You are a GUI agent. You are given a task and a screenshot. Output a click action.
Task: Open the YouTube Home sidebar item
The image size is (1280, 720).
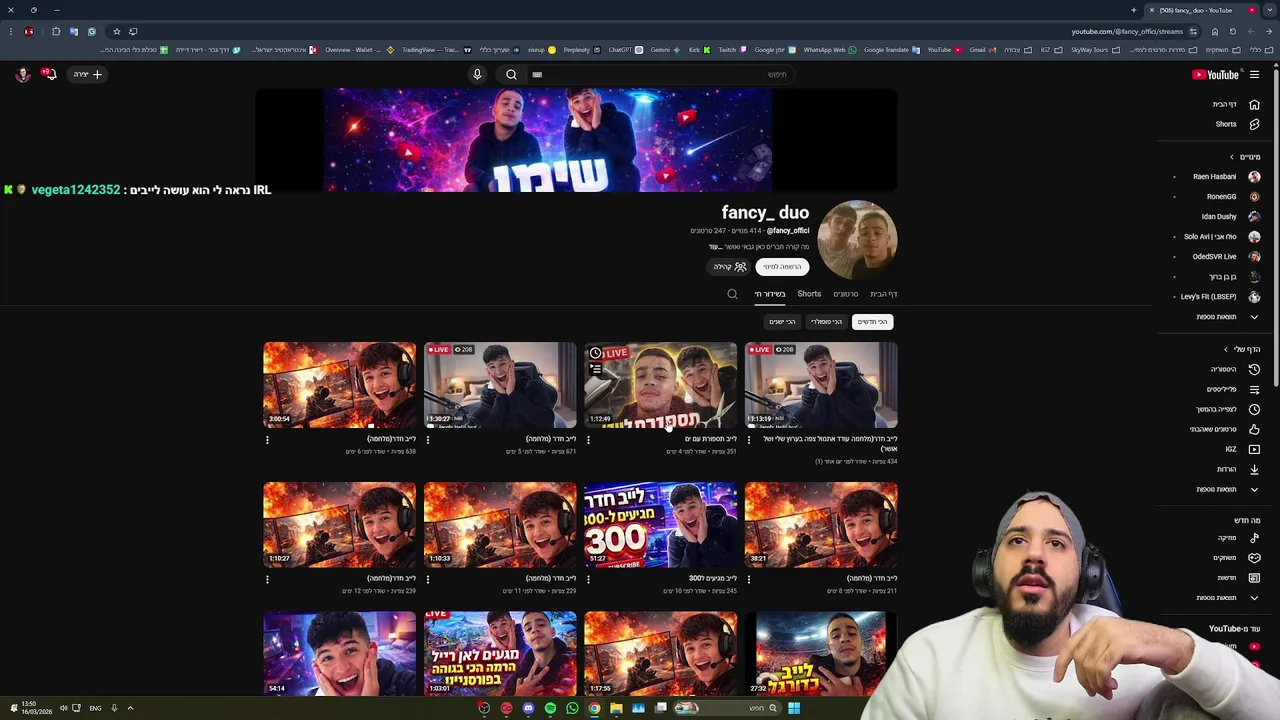pos(1237,104)
